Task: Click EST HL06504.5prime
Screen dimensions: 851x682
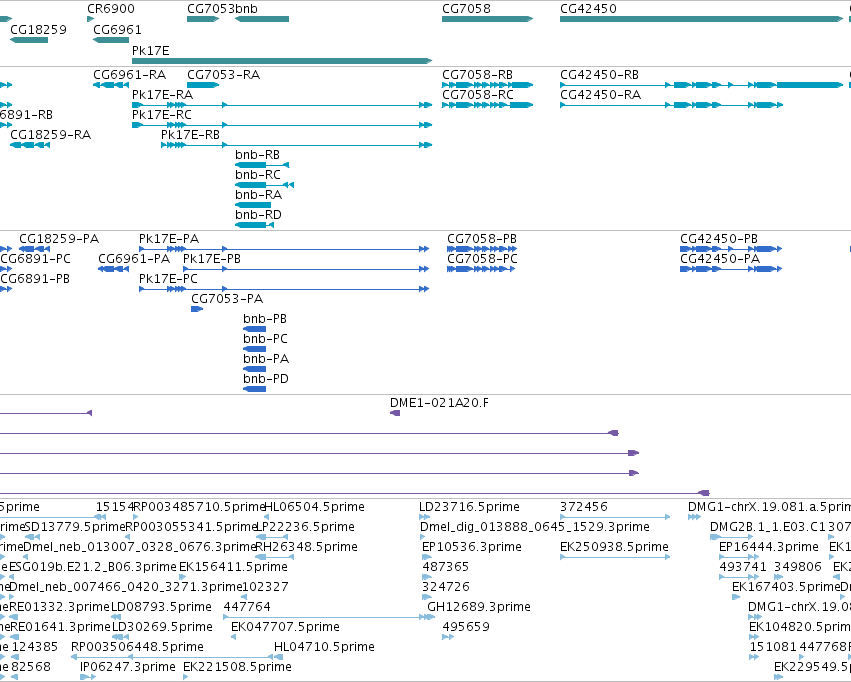Action: [x=266, y=517]
